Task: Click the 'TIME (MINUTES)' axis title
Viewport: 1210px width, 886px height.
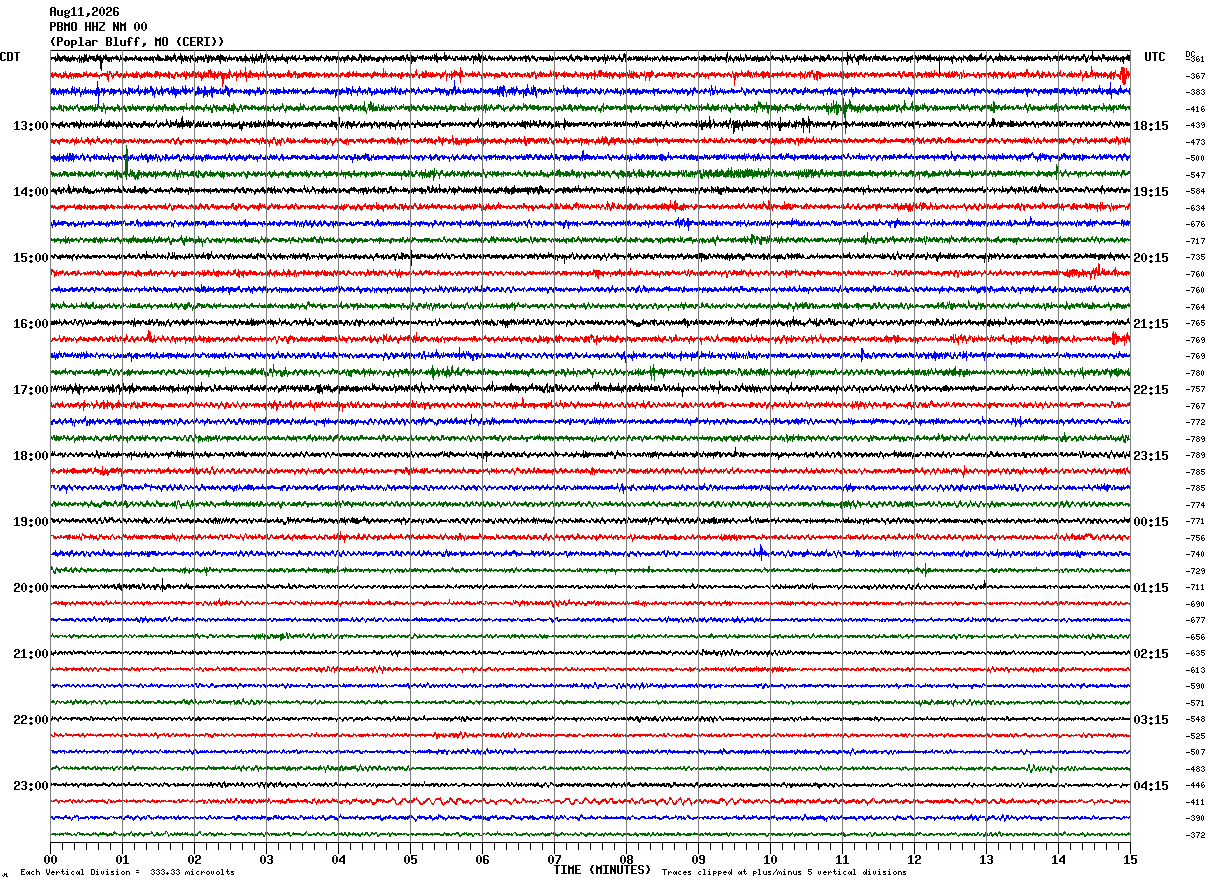Action: [x=602, y=870]
